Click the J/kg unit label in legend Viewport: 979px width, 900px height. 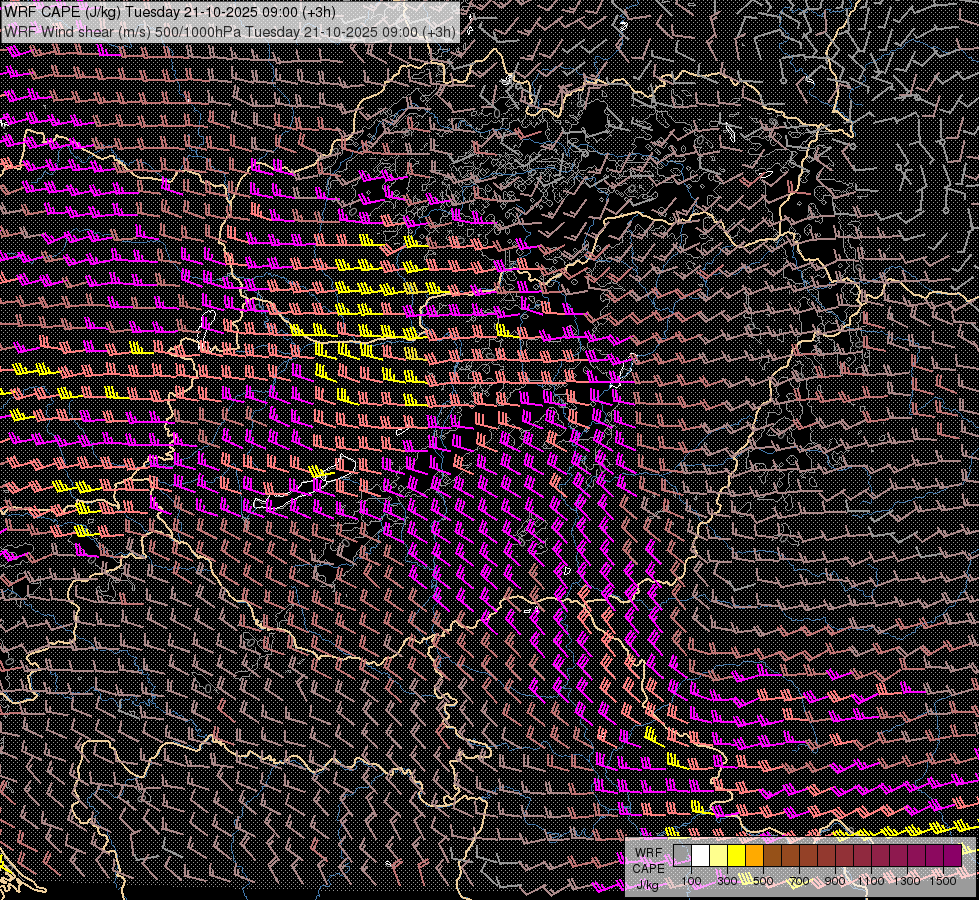(x=648, y=884)
